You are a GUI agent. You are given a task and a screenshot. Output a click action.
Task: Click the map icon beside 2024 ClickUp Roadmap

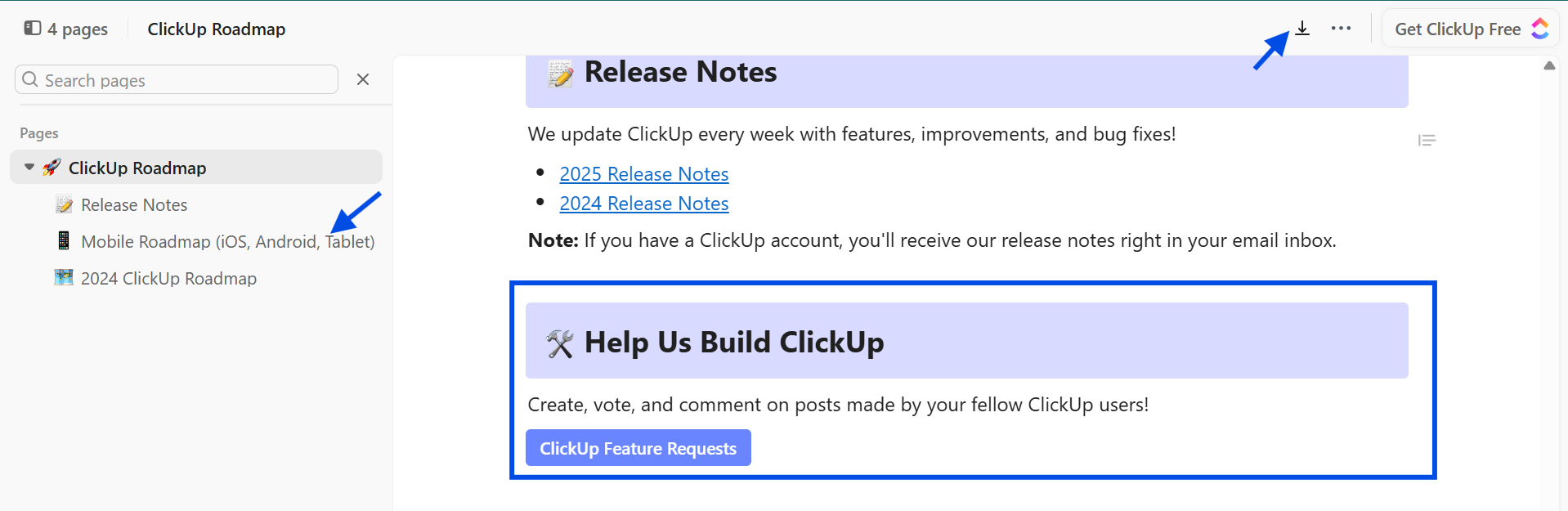64,278
